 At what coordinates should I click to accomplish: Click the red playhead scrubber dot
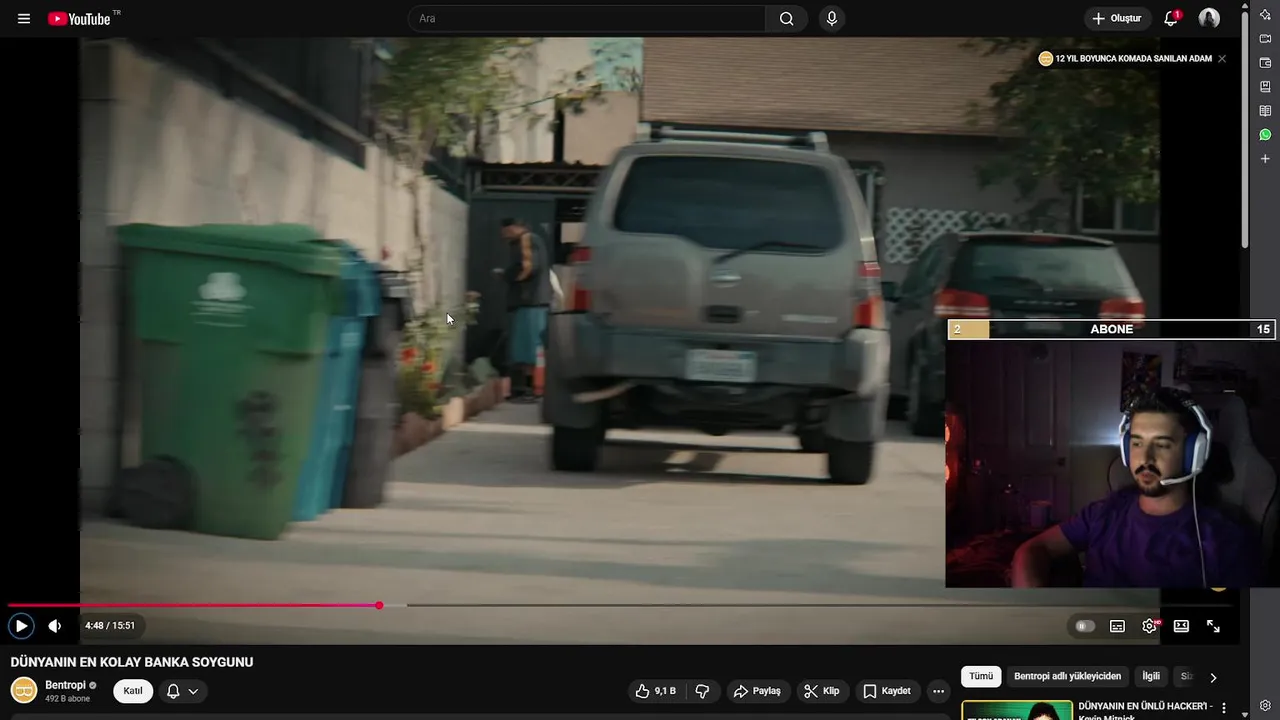[x=379, y=605]
